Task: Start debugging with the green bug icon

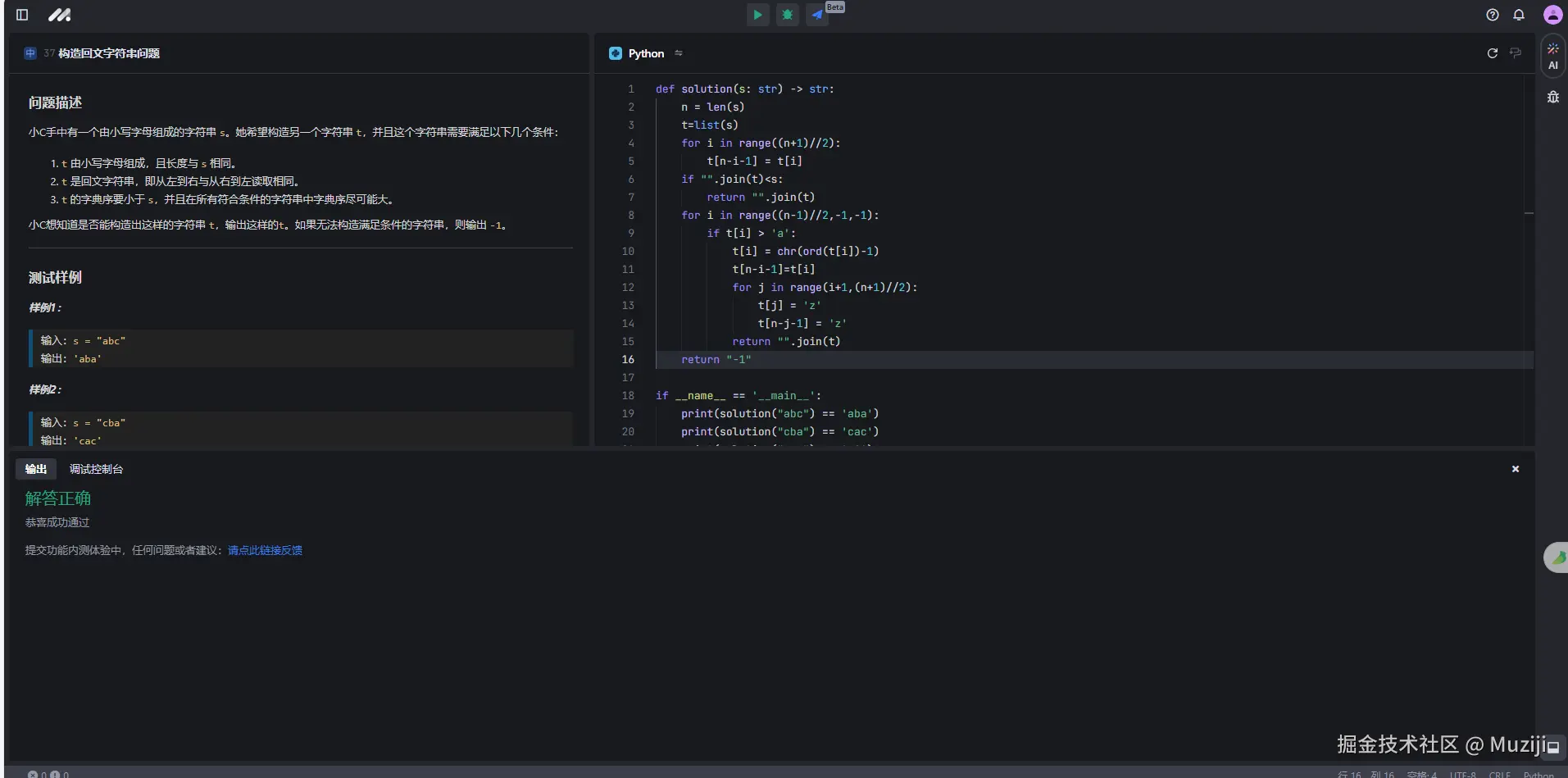Action: [x=787, y=15]
